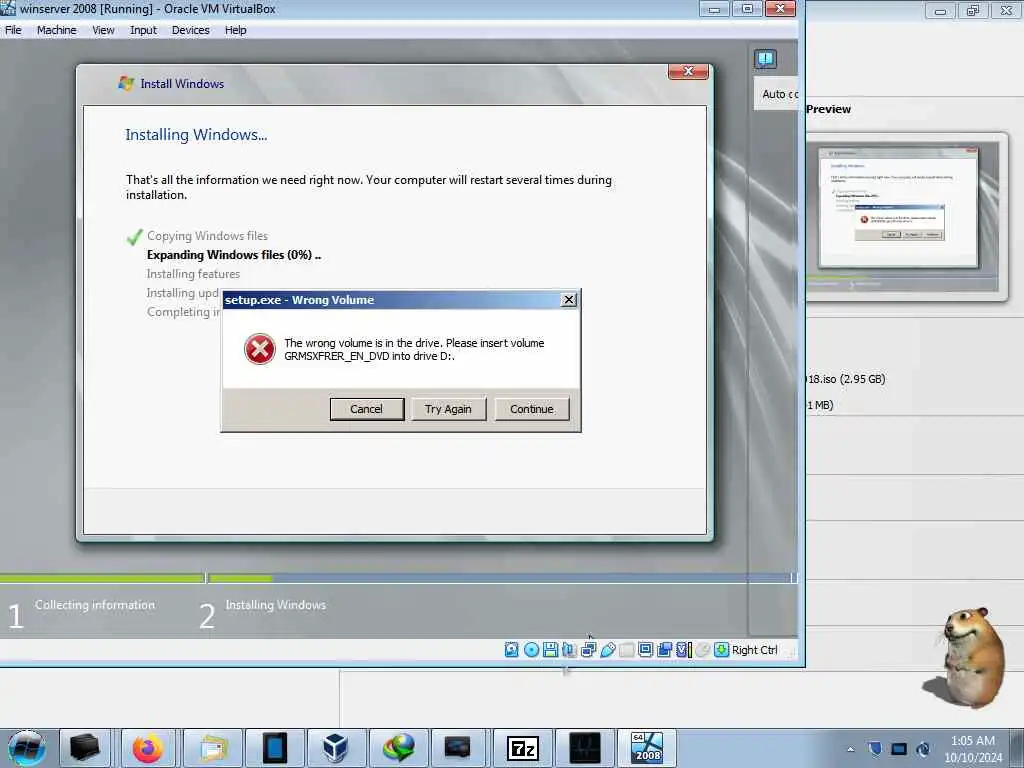Click the VirtualBox notification center icon
The width and height of the screenshot is (1024, 768).
(x=765, y=59)
